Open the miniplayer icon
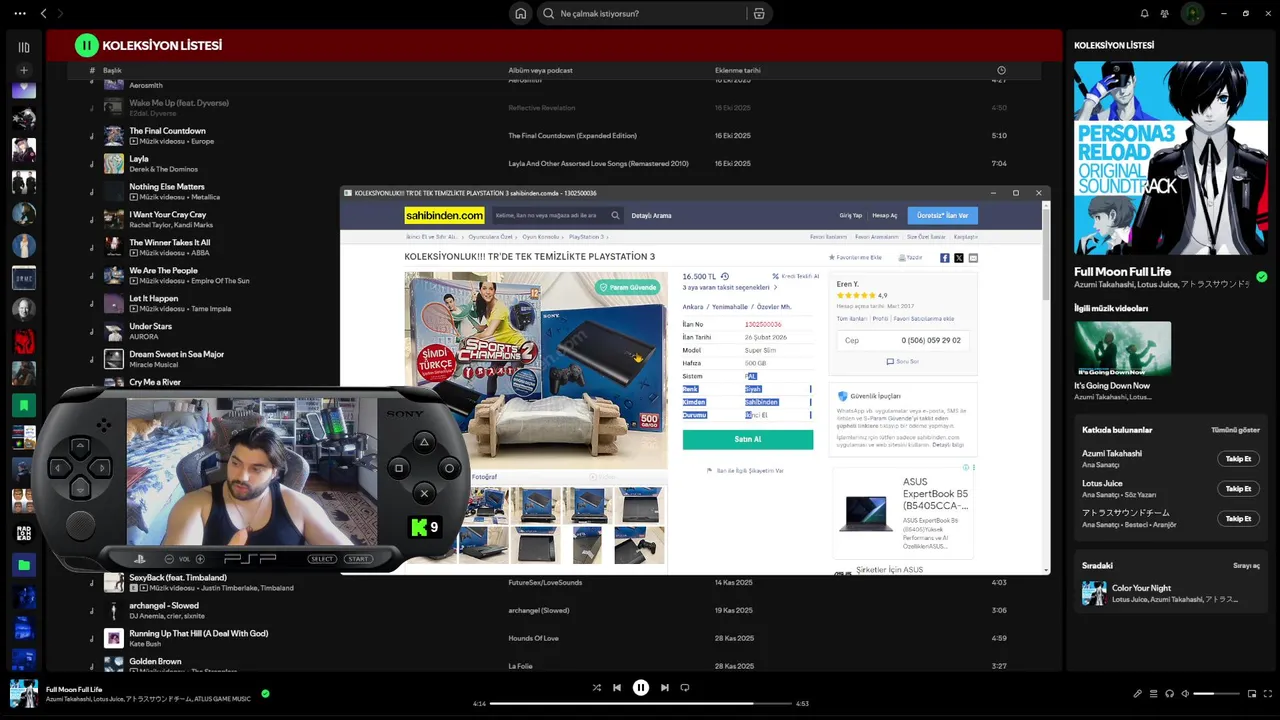 [x=1252, y=694]
